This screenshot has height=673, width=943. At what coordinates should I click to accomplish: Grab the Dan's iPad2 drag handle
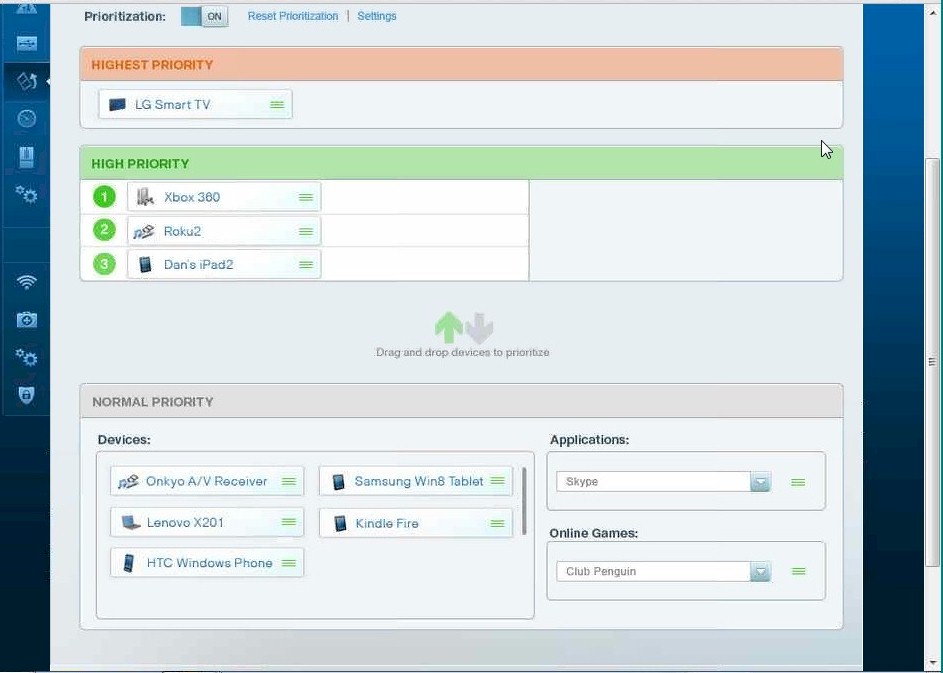(306, 265)
